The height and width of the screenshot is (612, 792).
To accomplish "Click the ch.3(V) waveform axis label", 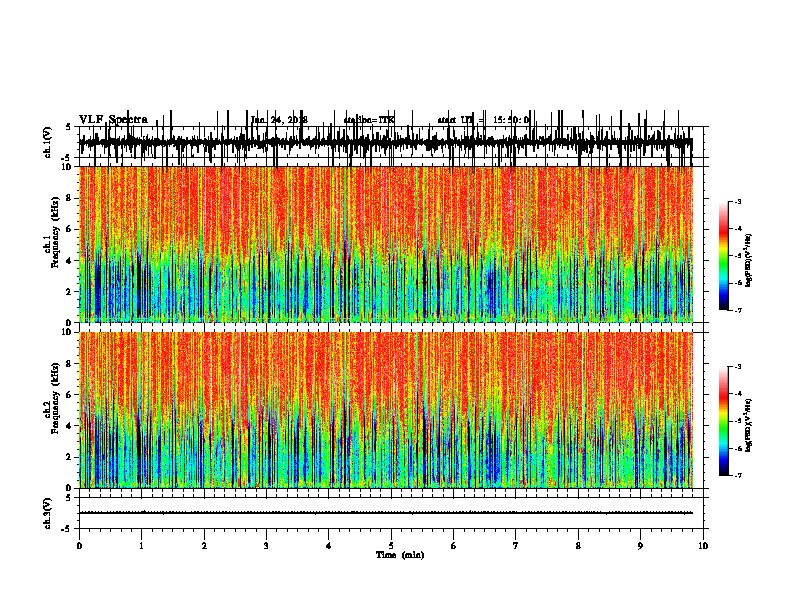I will point(48,513).
